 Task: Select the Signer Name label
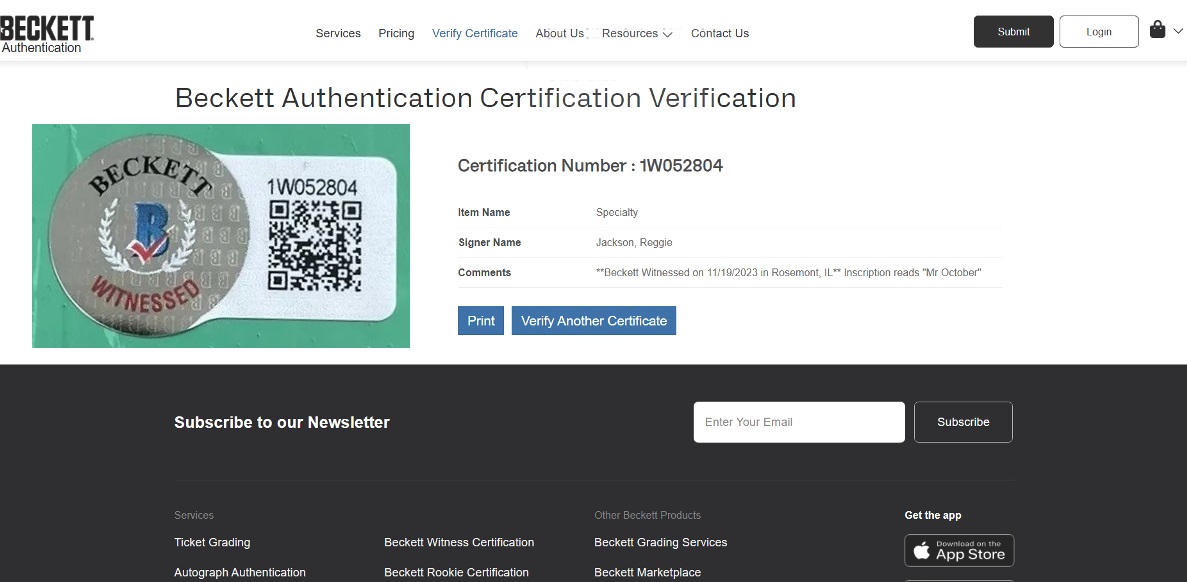(x=489, y=243)
